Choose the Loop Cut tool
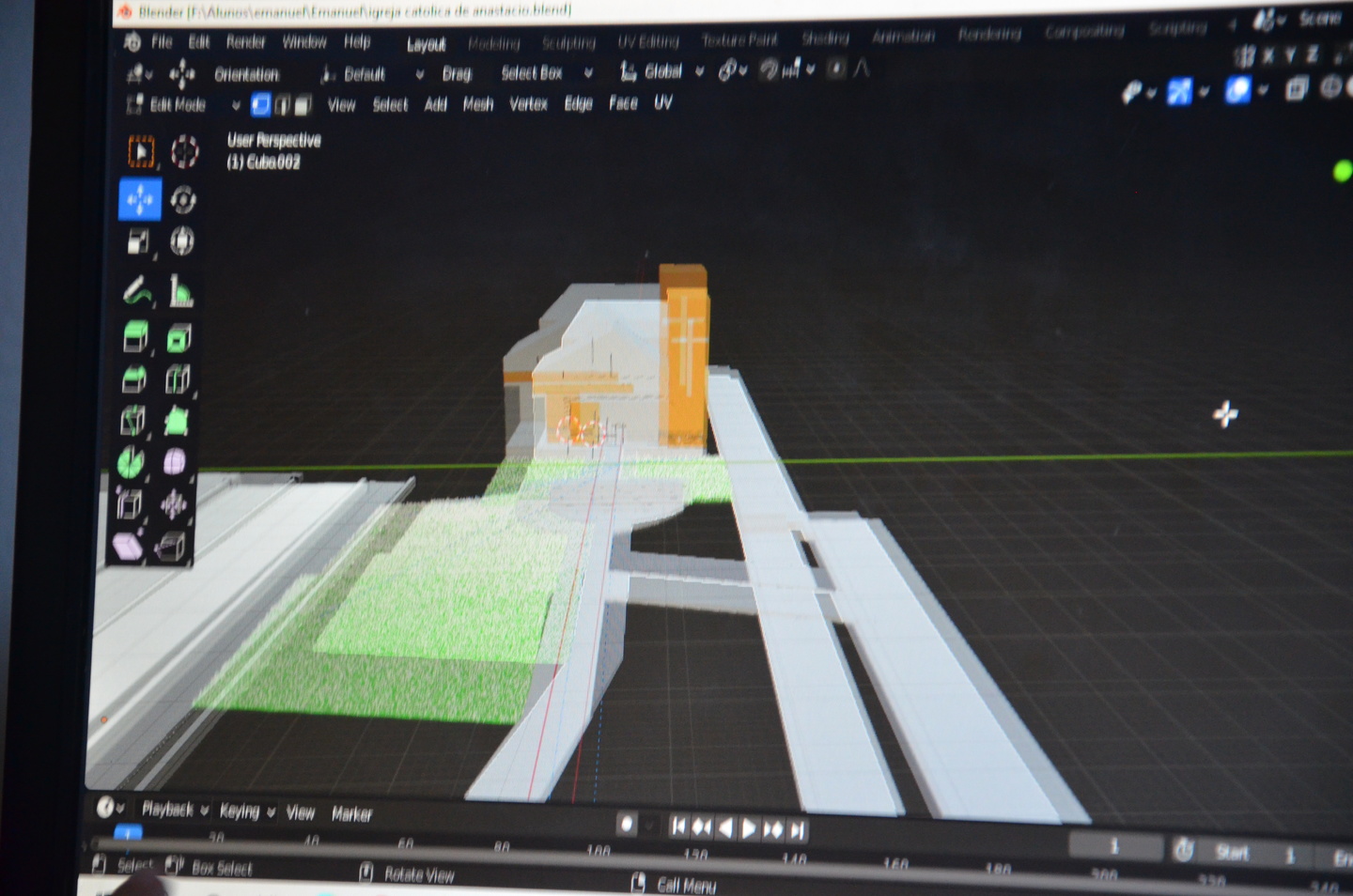This screenshot has width=1353, height=896. click(x=178, y=379)
